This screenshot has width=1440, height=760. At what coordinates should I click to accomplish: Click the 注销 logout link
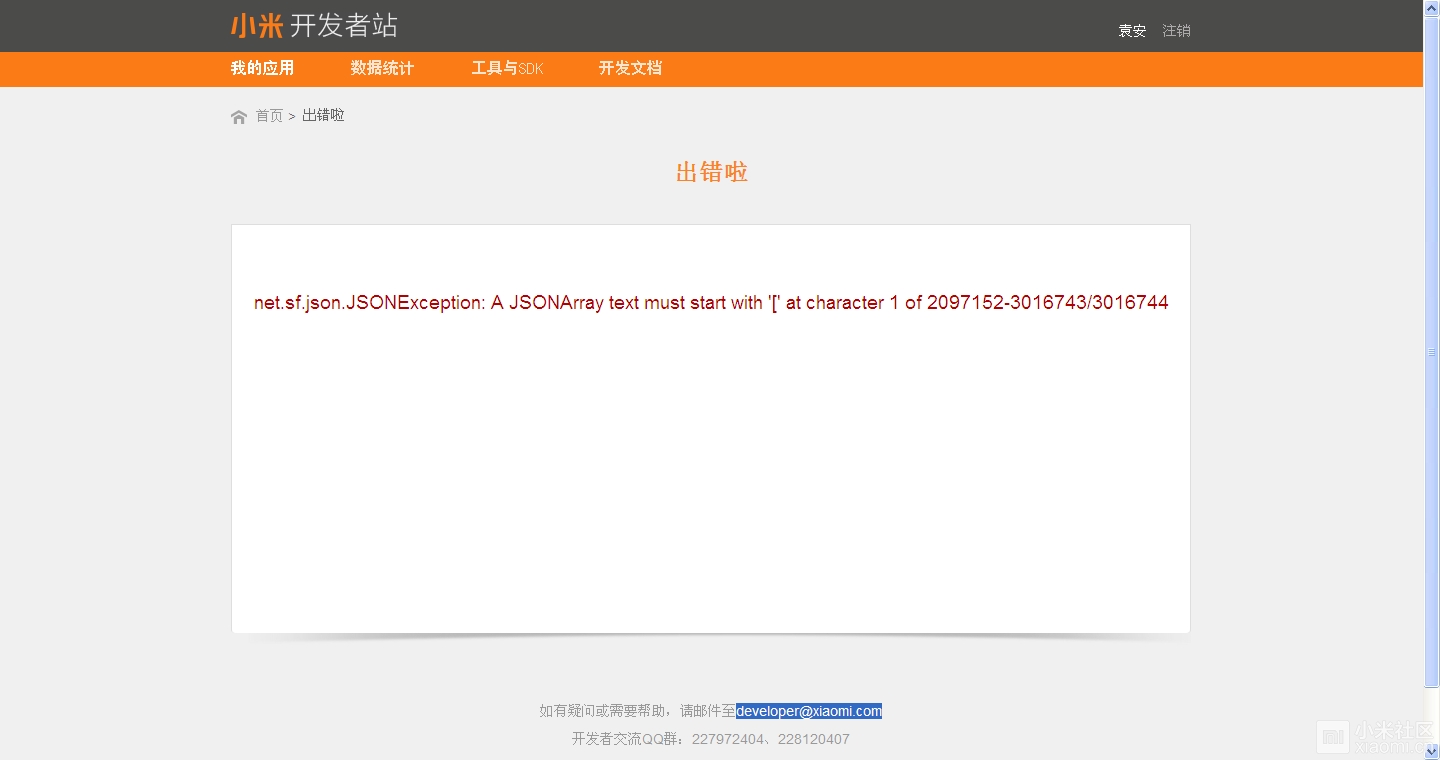coord(1176,31)
